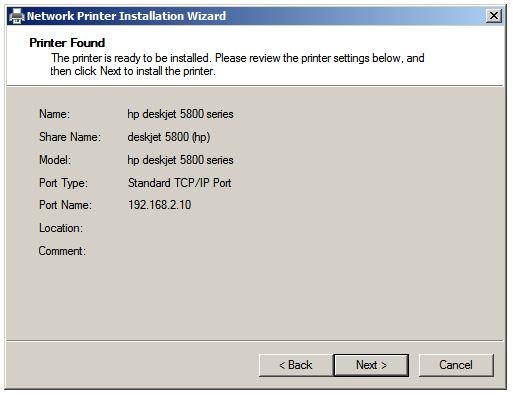Cancel the printer installation

(456, 365)
